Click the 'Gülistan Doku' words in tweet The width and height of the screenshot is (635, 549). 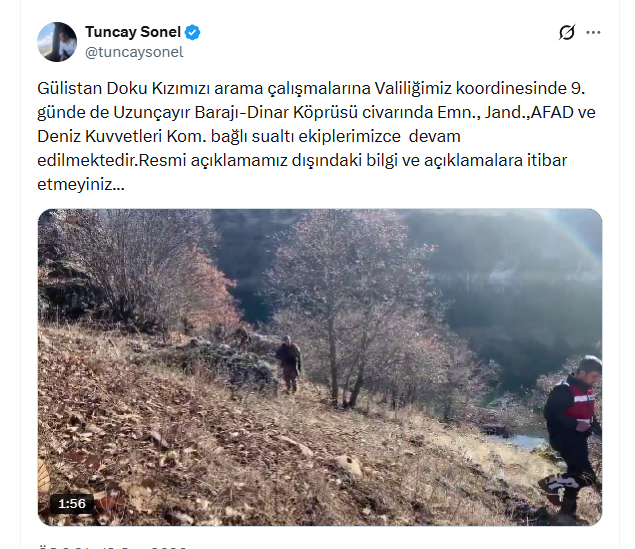pos(92,88)
